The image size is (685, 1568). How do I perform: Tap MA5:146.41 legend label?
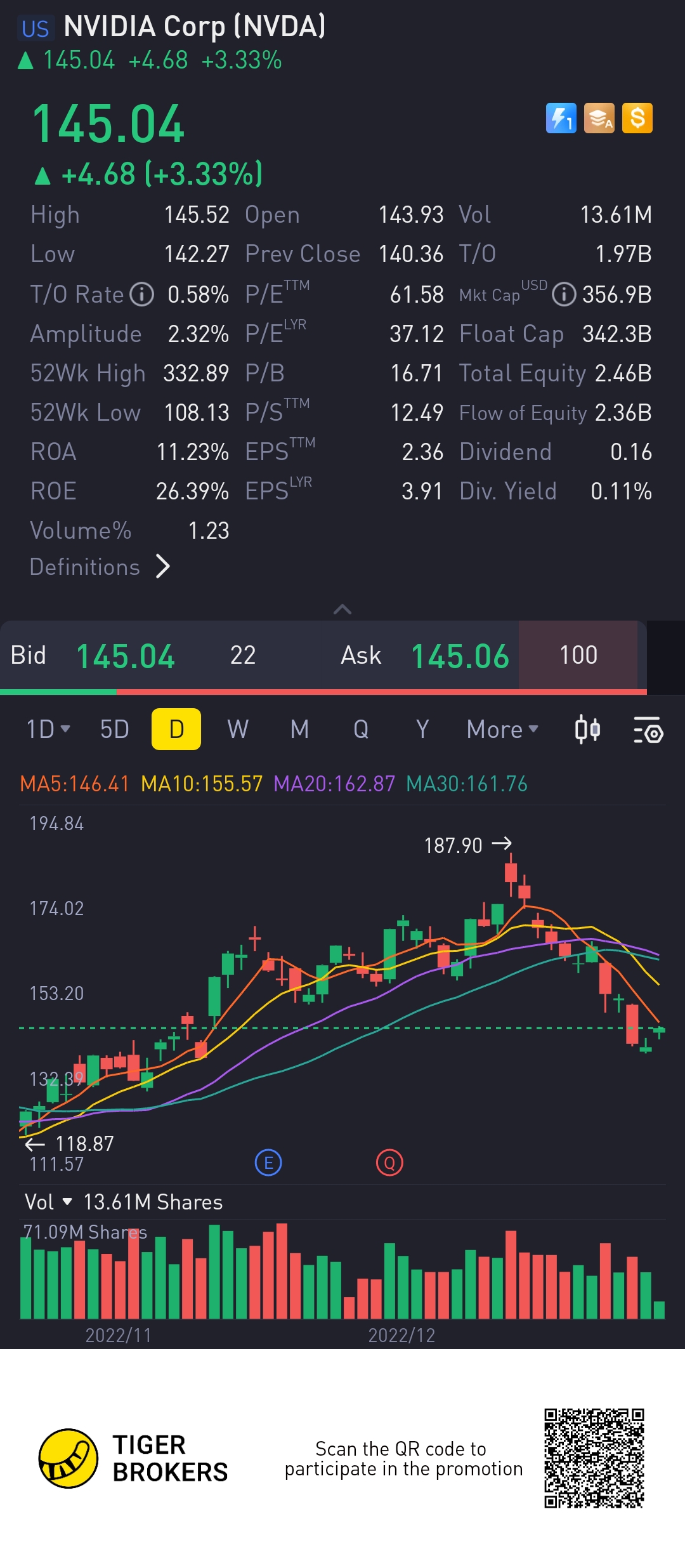(75, 784)
